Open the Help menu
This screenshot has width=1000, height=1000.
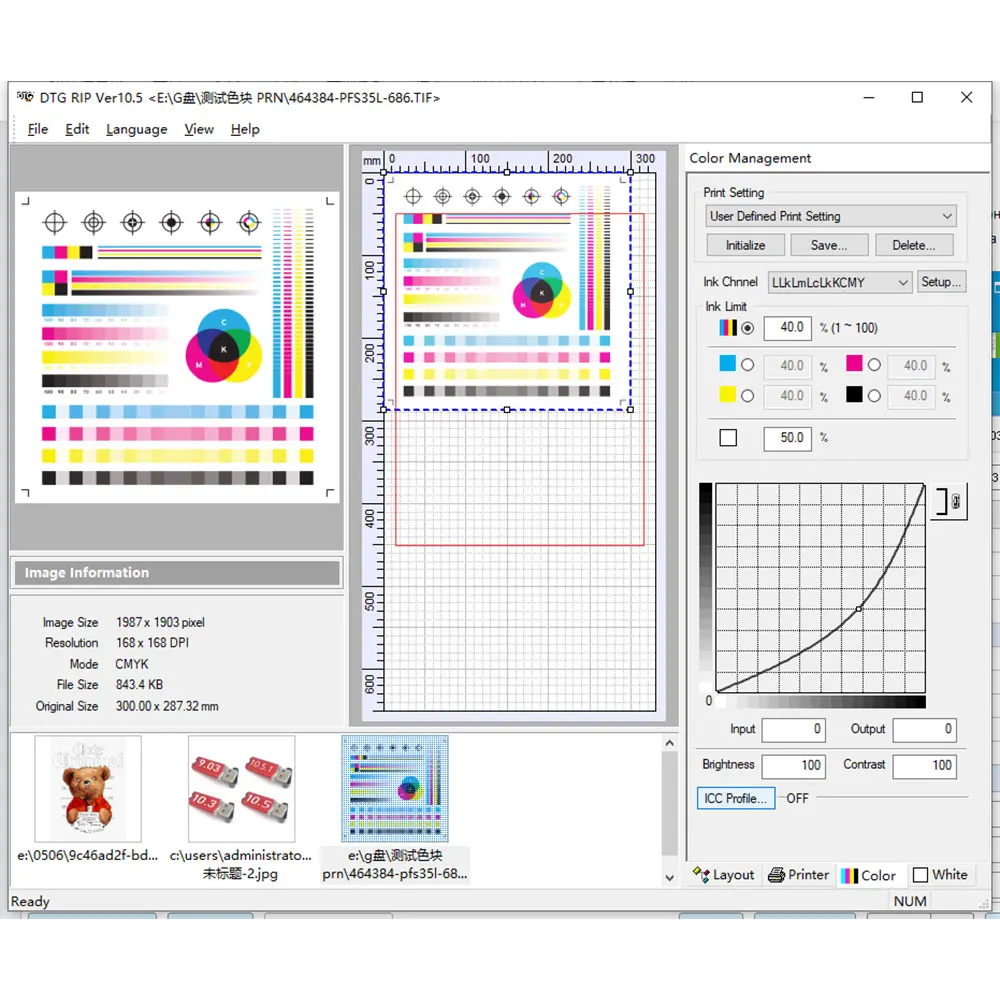[245, 129]
